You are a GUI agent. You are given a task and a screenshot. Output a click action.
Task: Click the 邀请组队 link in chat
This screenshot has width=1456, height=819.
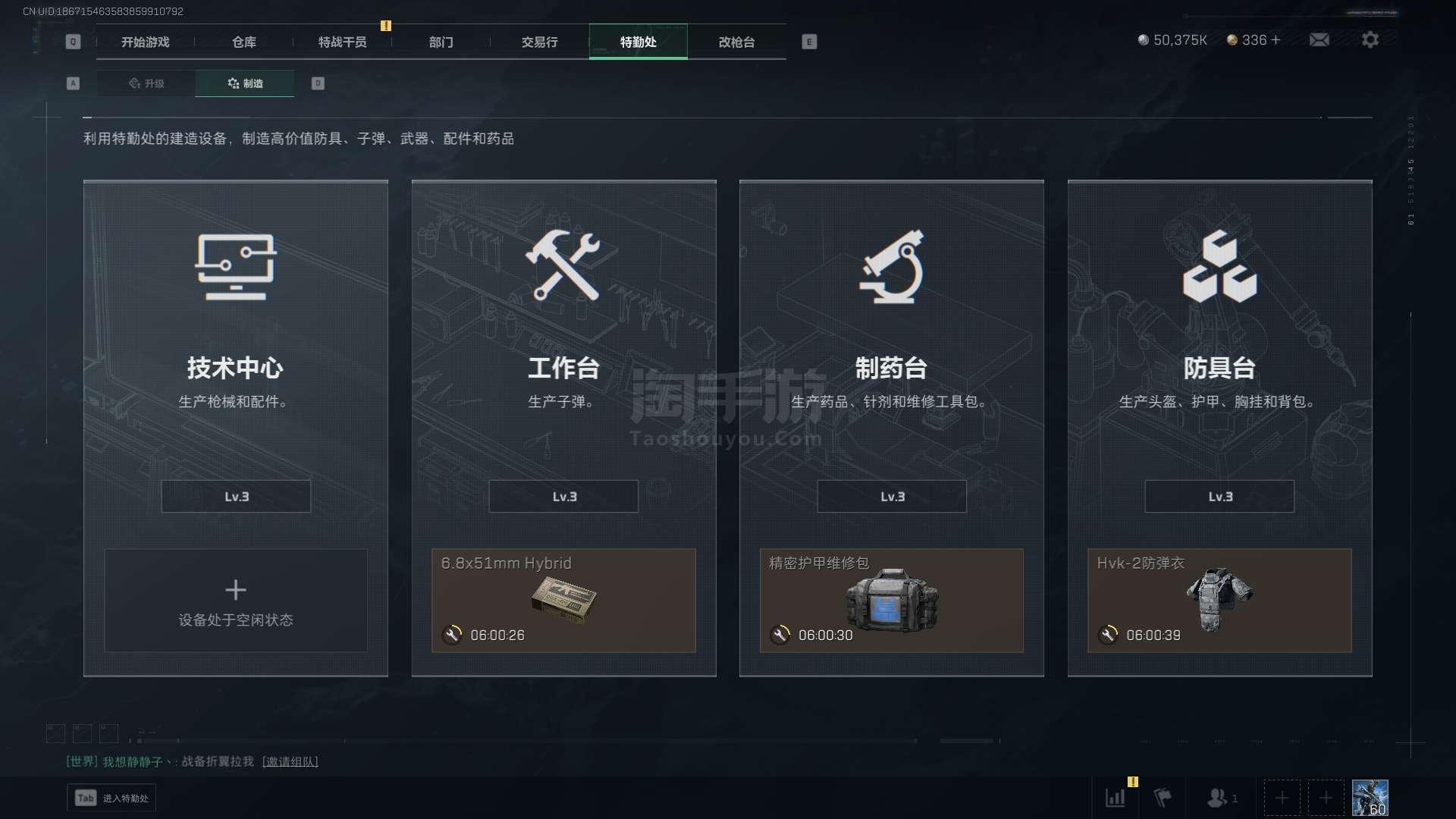290,761
